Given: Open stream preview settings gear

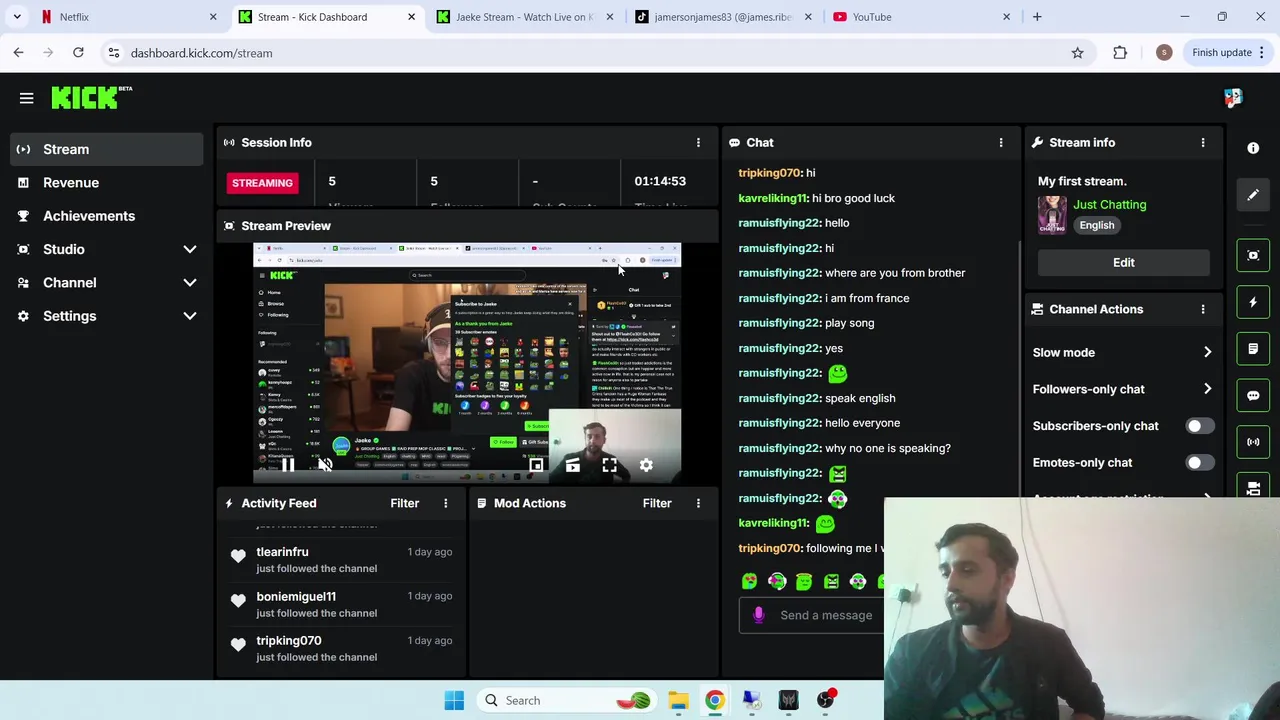Looking at the screenshot, I should tap(646, 465).
